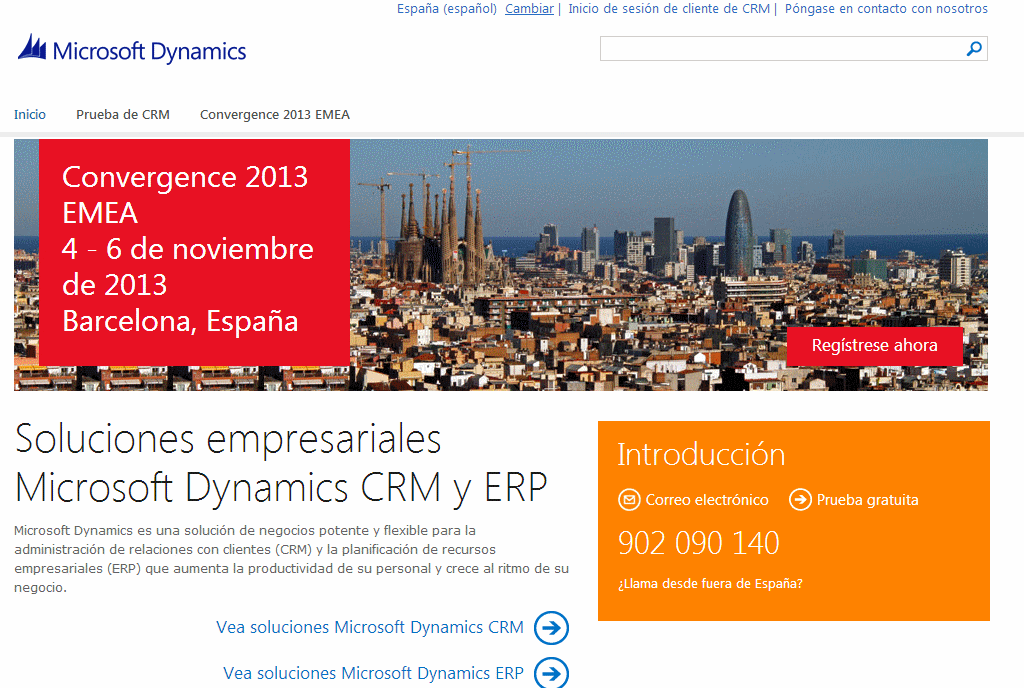Click the search magnifier icon
1024x688 pixels.
click(974, 48)
